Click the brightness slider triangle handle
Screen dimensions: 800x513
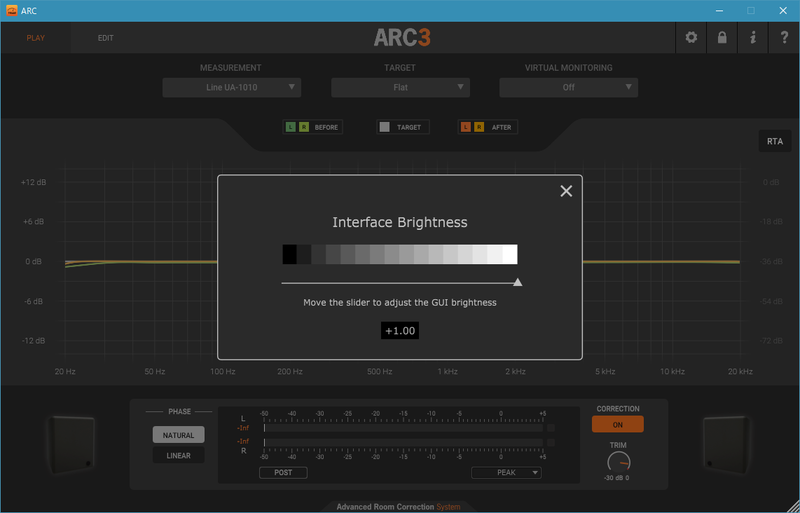point(517,282)
